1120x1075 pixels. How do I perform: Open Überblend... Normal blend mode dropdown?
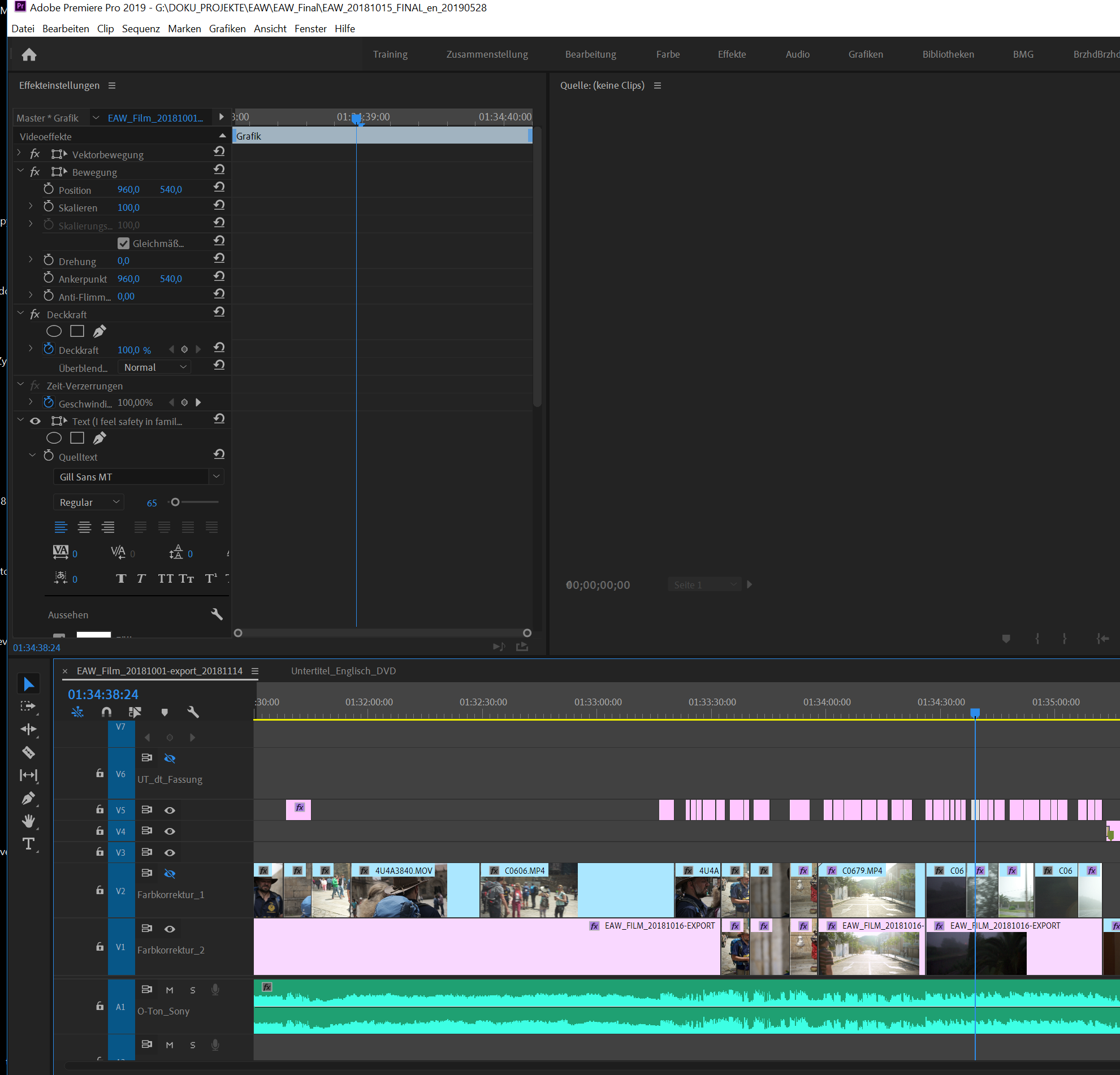point(155,367)
